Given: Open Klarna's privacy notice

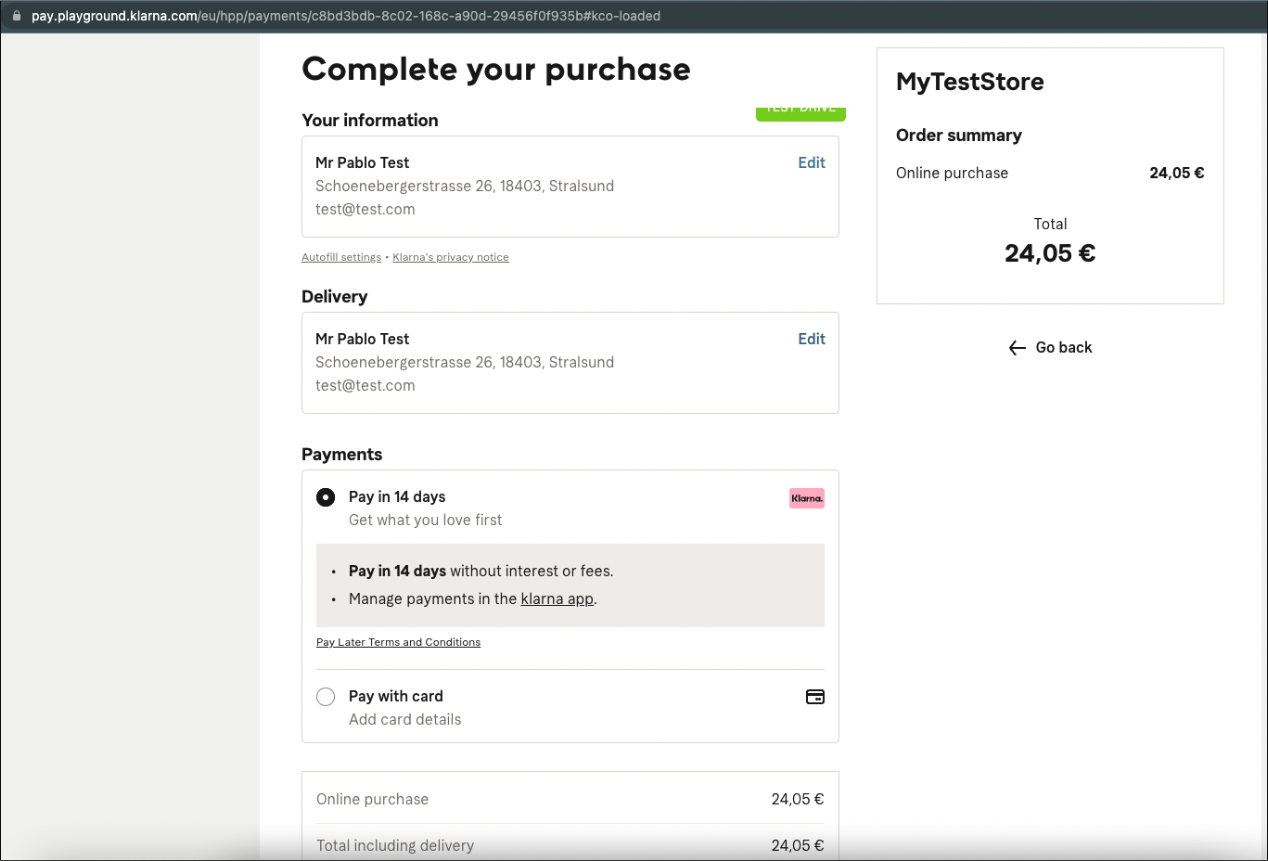Looking at the screenshot, I should (x=450, y=258).
